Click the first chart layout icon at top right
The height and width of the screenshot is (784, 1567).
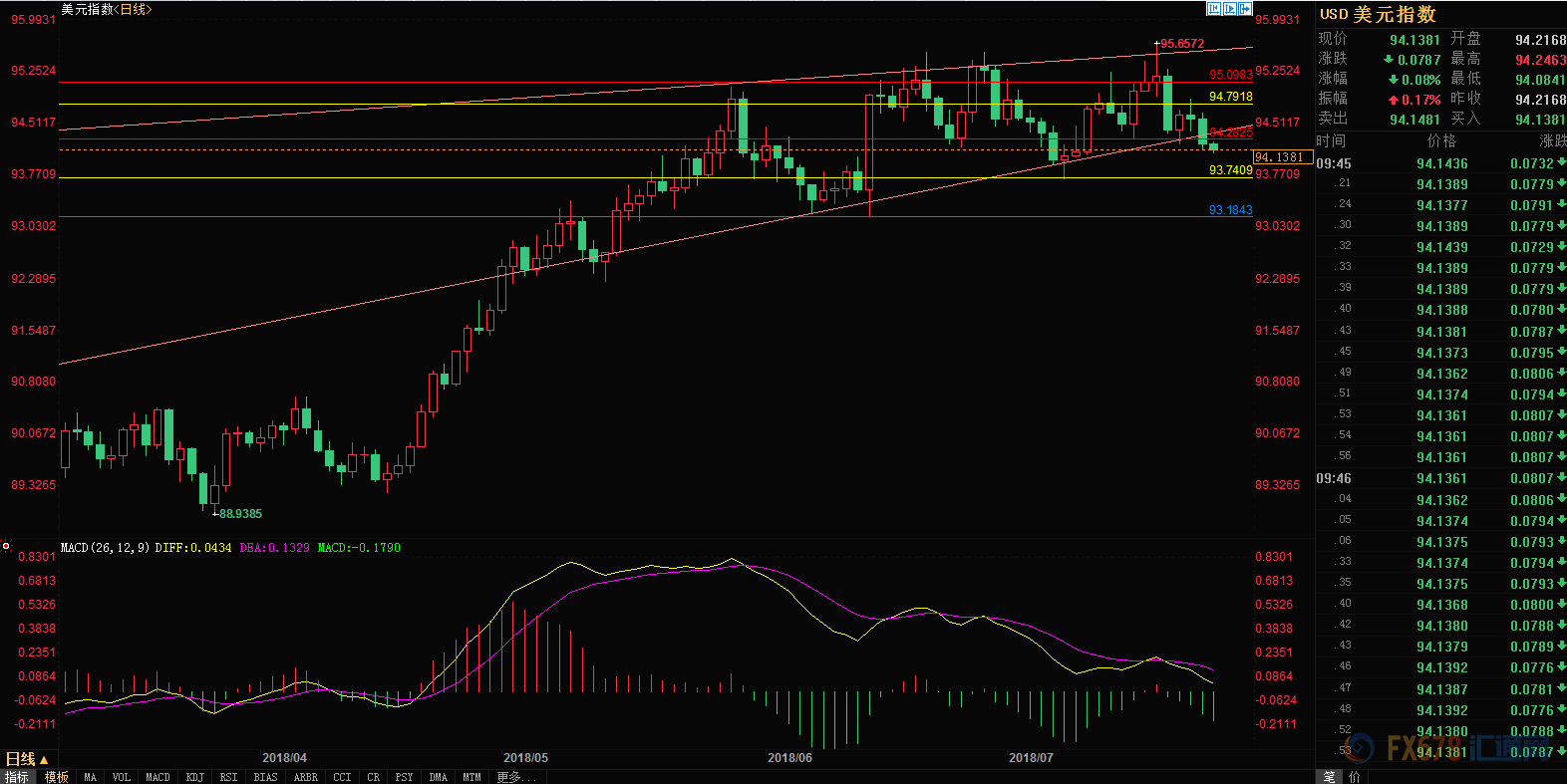[x=1213, y=9]
